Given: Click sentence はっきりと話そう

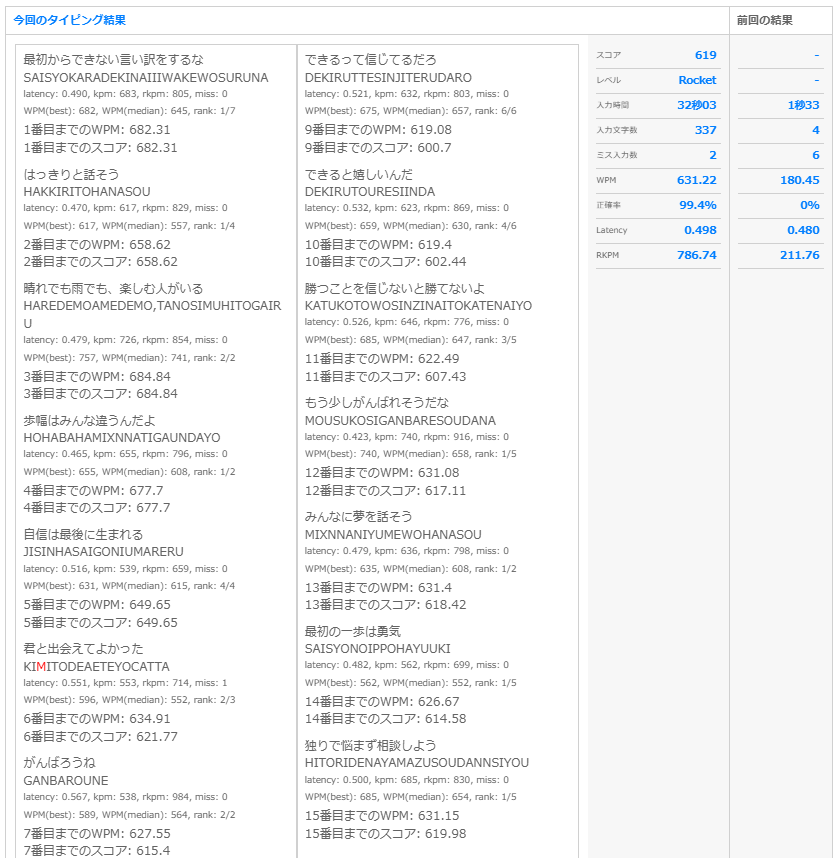Looking at the screenshot, I should click(71, 175).
